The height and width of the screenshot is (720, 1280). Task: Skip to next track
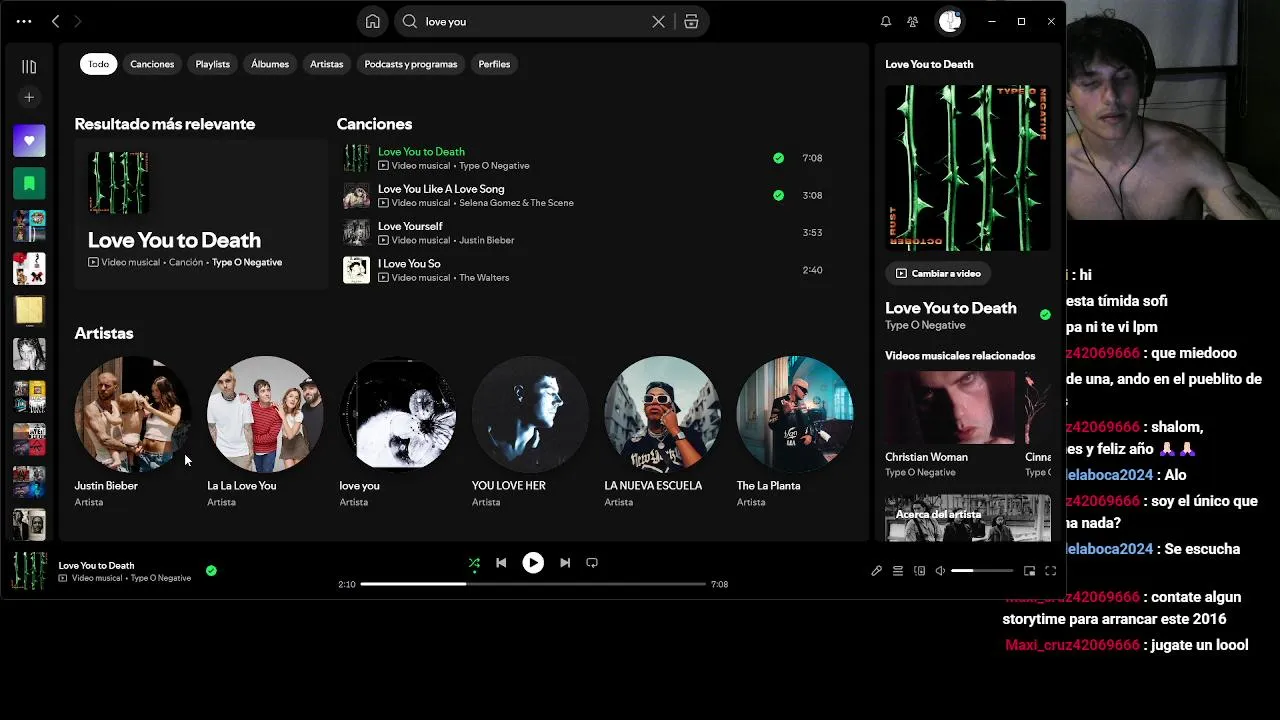click(x=565, y=563)
